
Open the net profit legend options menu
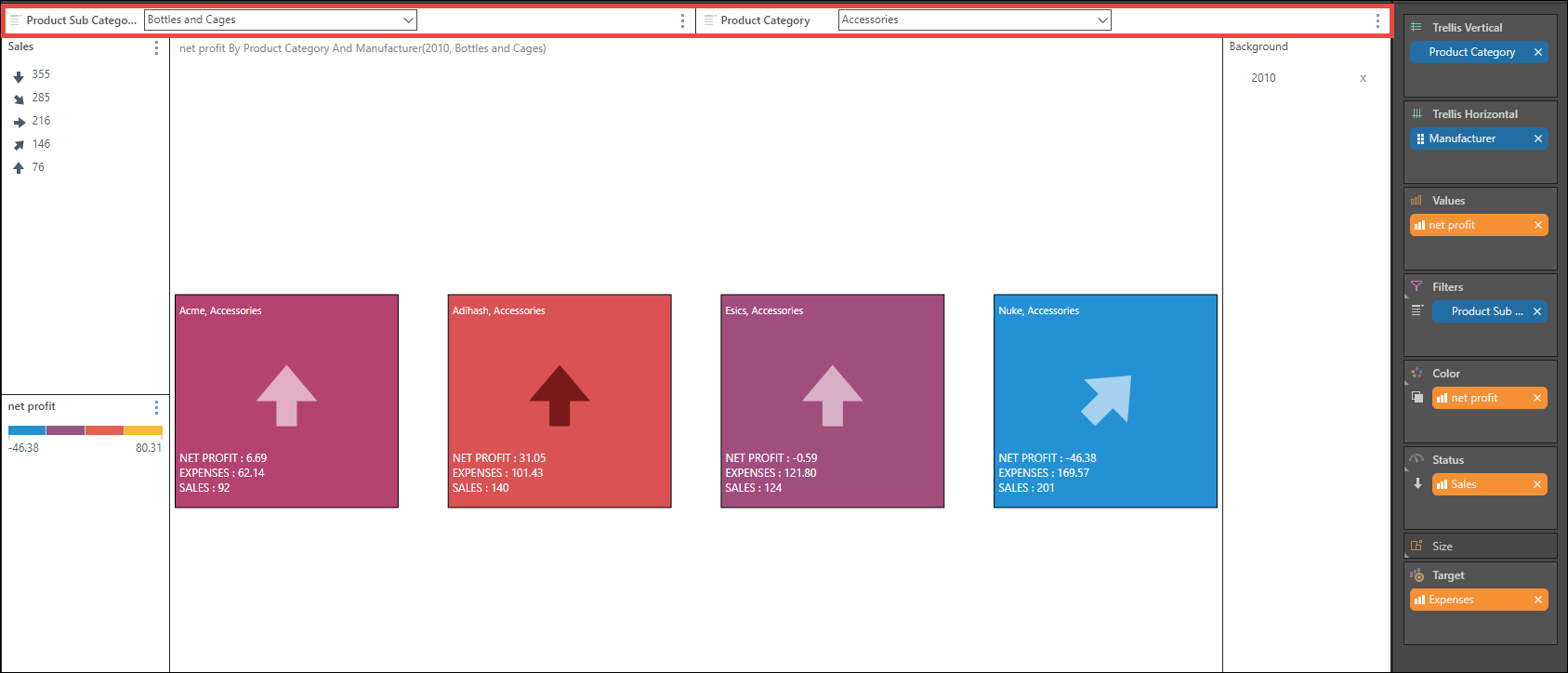click(x=156, y=407)
